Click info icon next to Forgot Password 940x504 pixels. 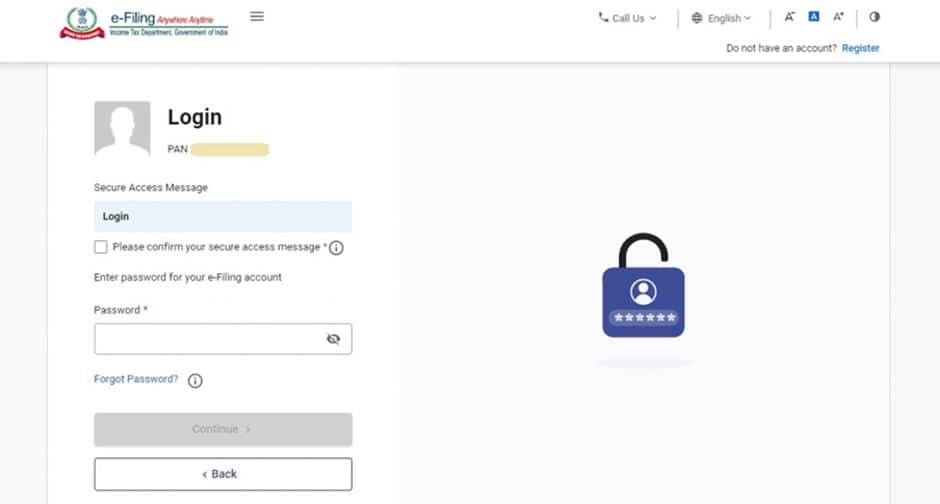tap(195, 381)
